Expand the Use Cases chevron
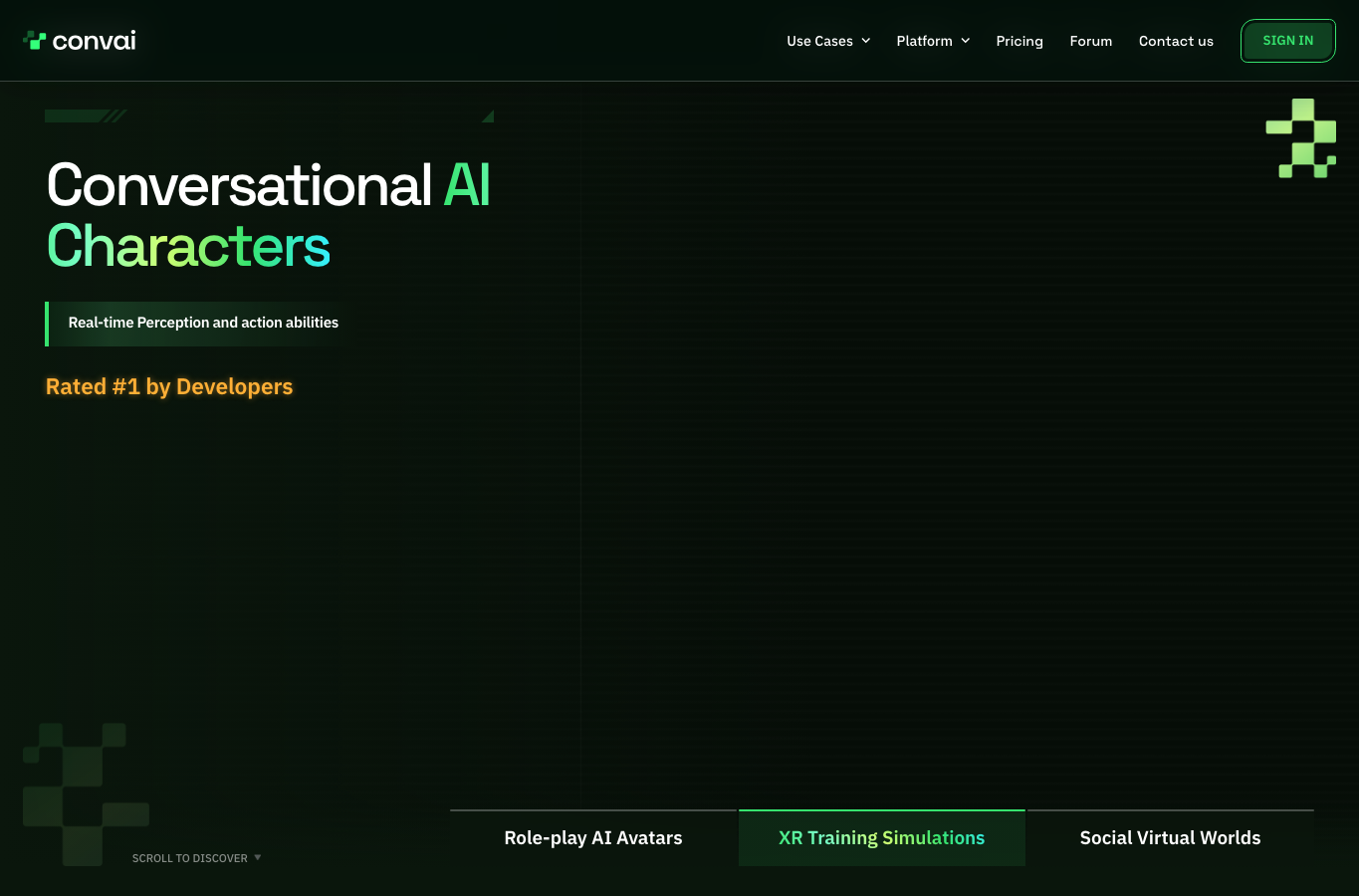Screen dimensions: 1359x896 pos(866,41)
